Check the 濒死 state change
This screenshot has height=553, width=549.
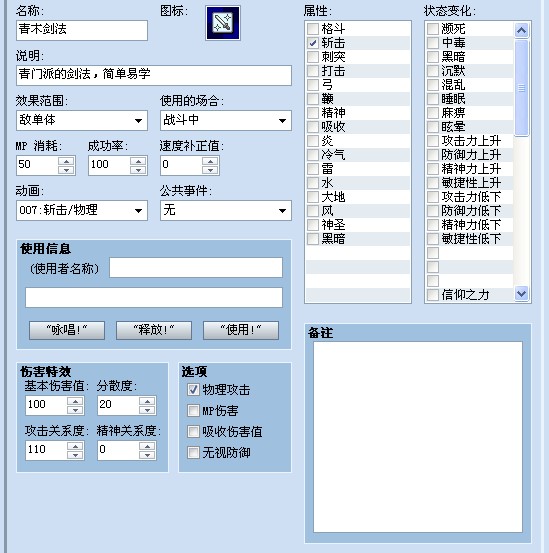click(433, 29)
